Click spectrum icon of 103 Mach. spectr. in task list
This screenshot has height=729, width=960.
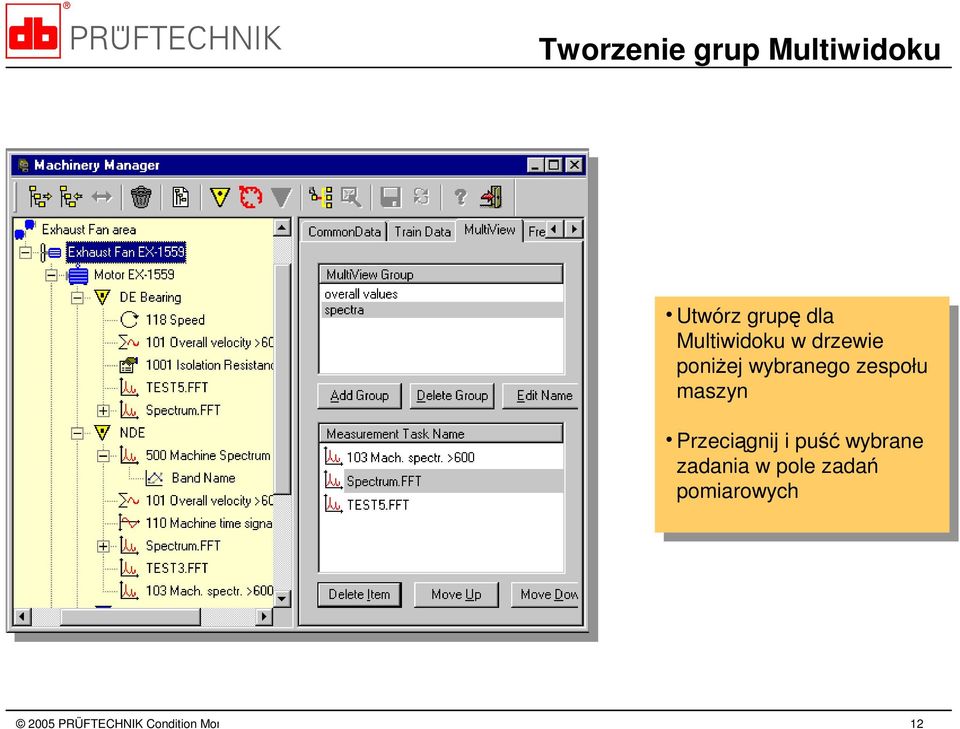[x=332, y=457]
